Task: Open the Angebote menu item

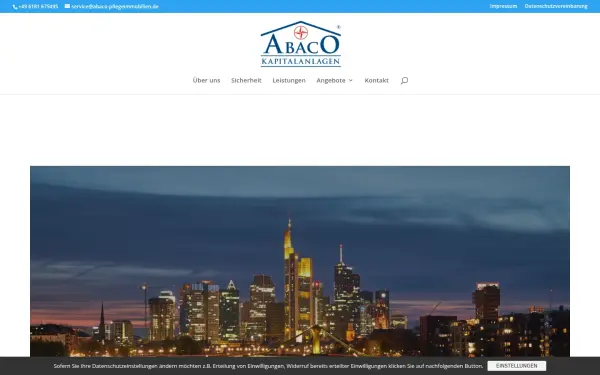Action: pos(331,80)
